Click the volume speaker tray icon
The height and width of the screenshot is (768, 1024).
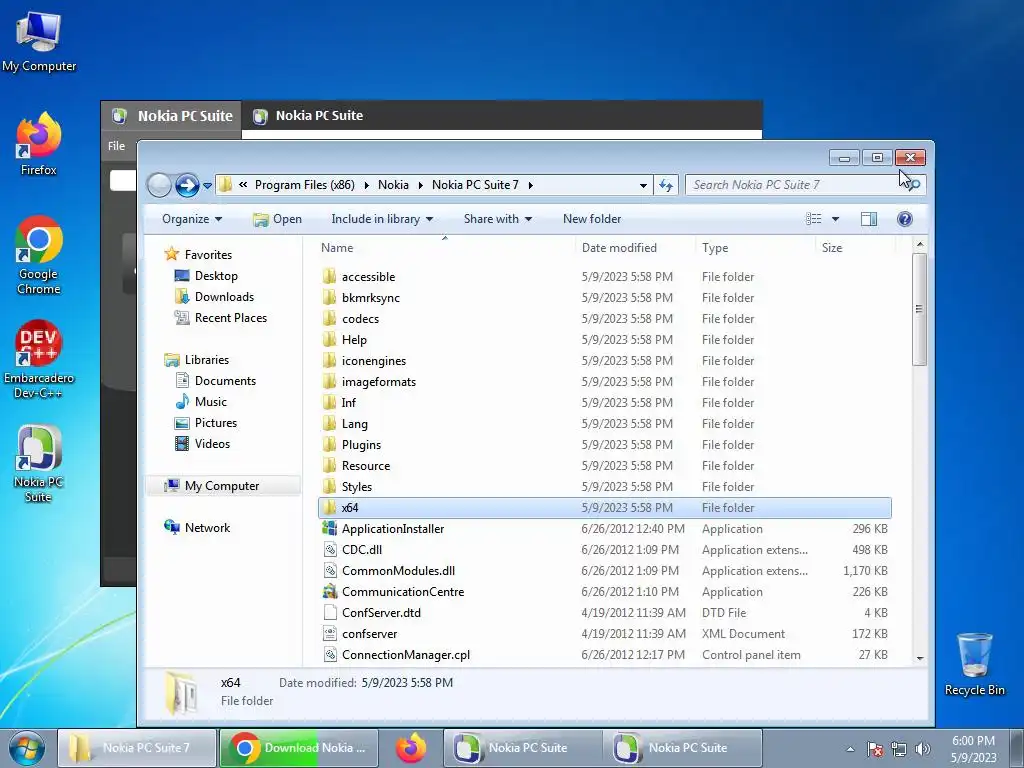923,749
